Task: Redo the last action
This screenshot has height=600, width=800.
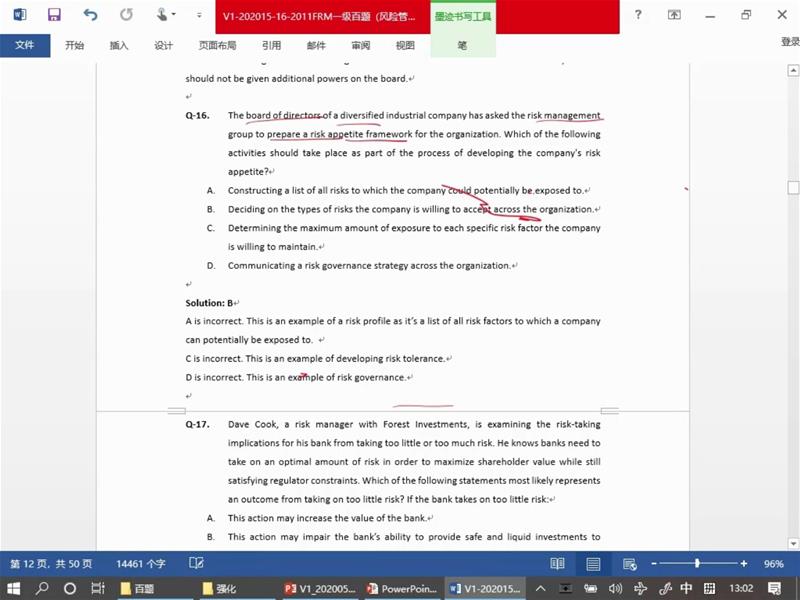Action: click(x=126, y=14)
